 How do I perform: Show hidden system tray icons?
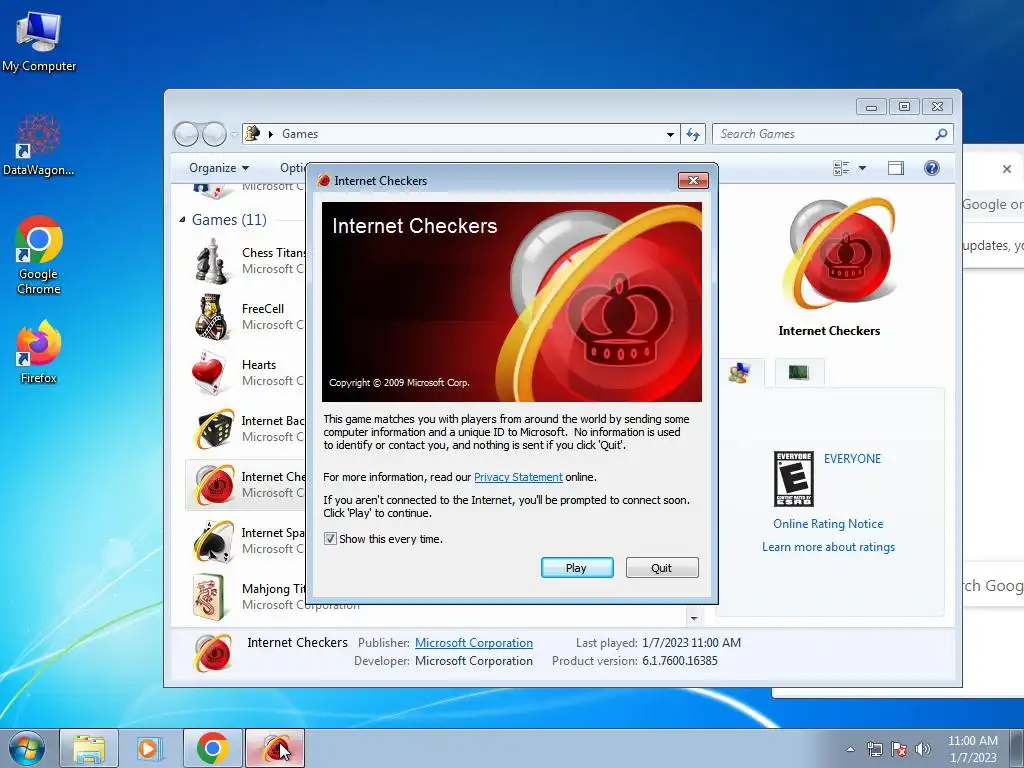[x=850, y=749]
